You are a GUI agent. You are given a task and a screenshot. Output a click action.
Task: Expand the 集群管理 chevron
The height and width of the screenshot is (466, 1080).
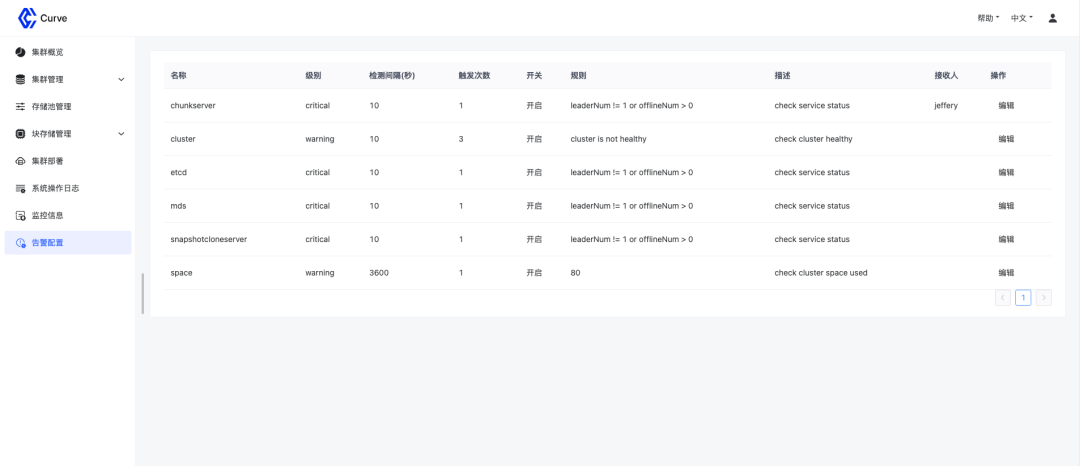(x=121, y=79)
